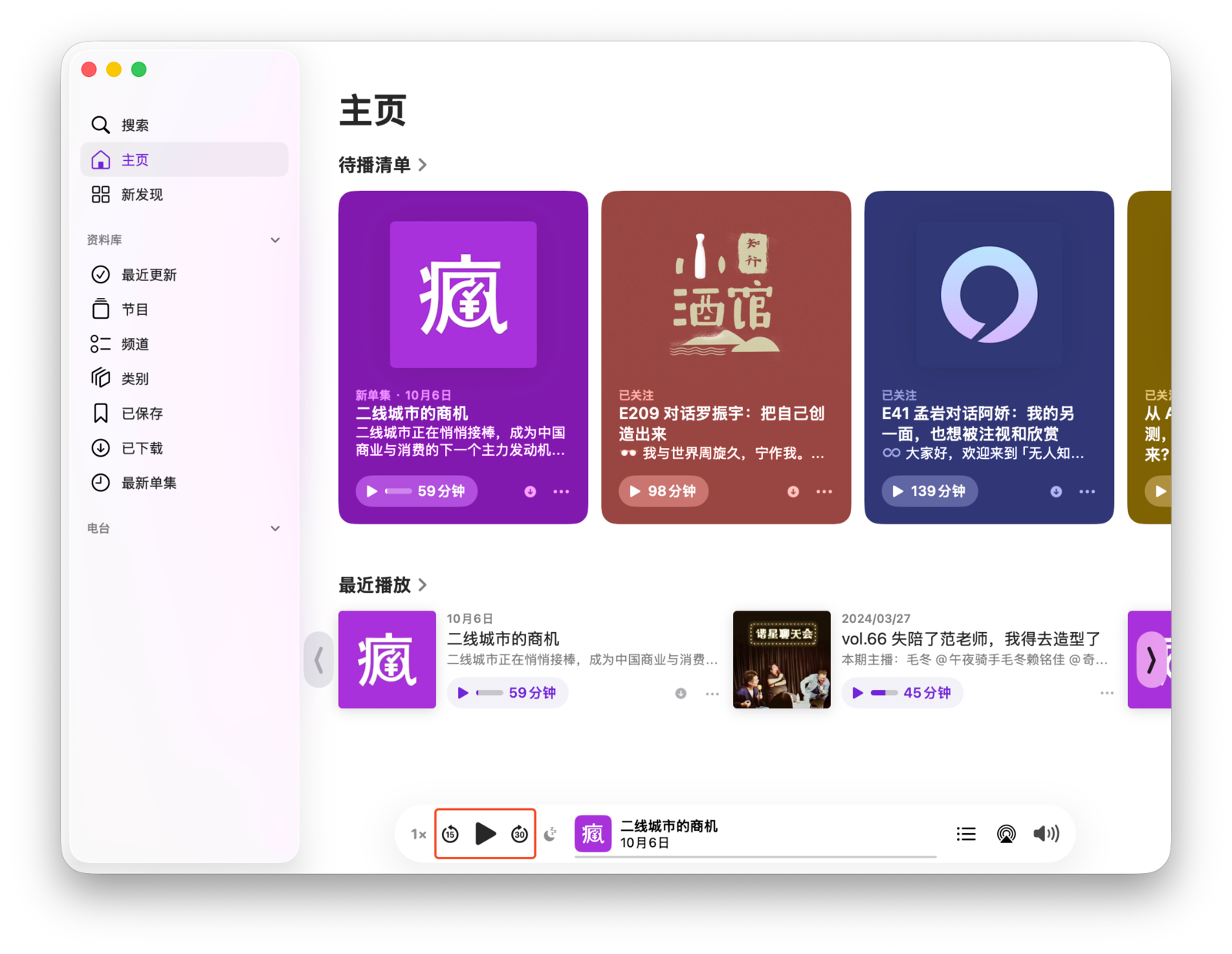Click the yellow minimize window button
Viewport: 1232px width, 954px height.
[x=114, y=69]
